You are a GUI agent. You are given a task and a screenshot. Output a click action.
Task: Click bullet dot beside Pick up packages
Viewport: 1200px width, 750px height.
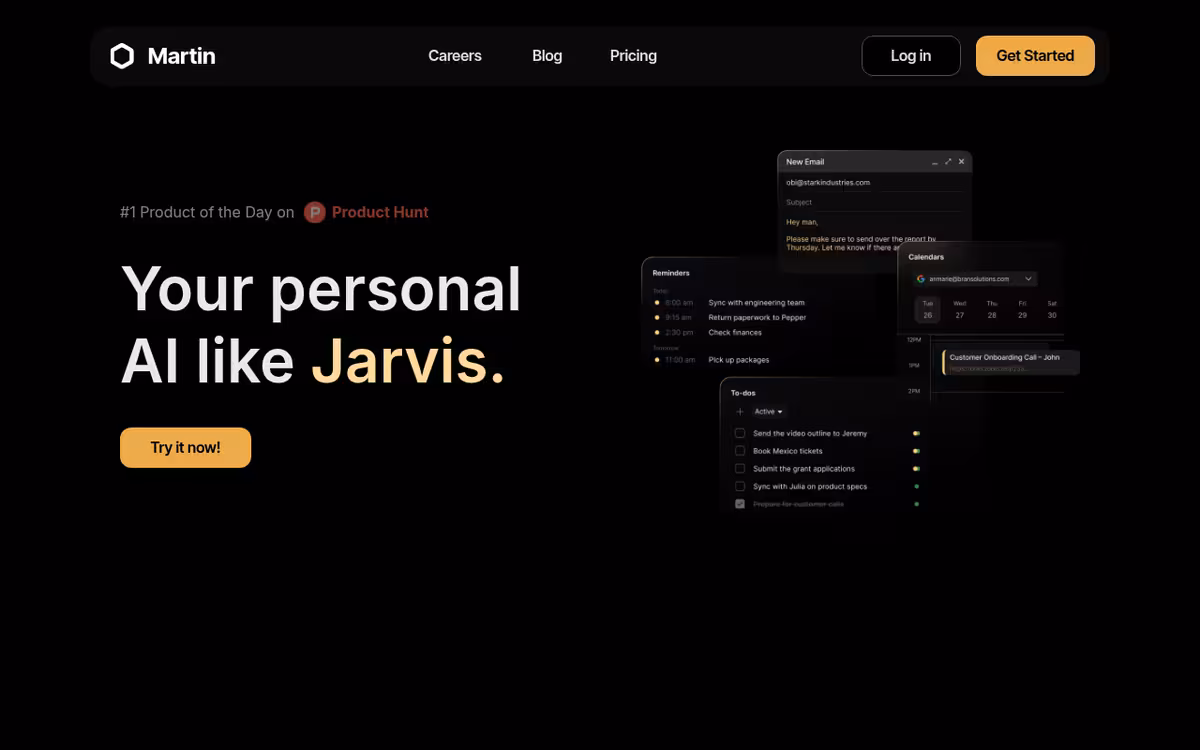[x=657, y=360]
